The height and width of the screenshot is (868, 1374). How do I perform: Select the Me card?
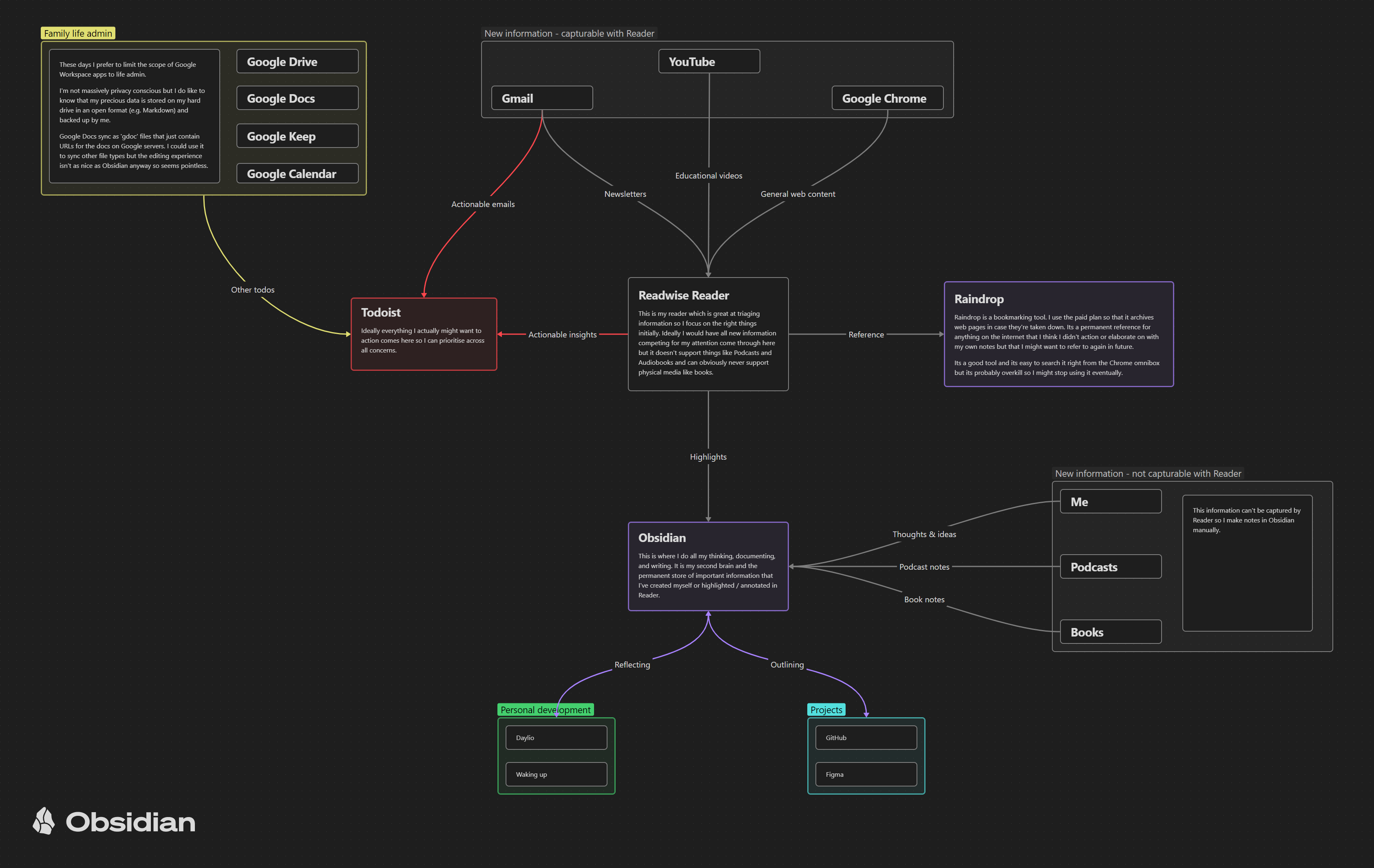(x=1110, y=501)
